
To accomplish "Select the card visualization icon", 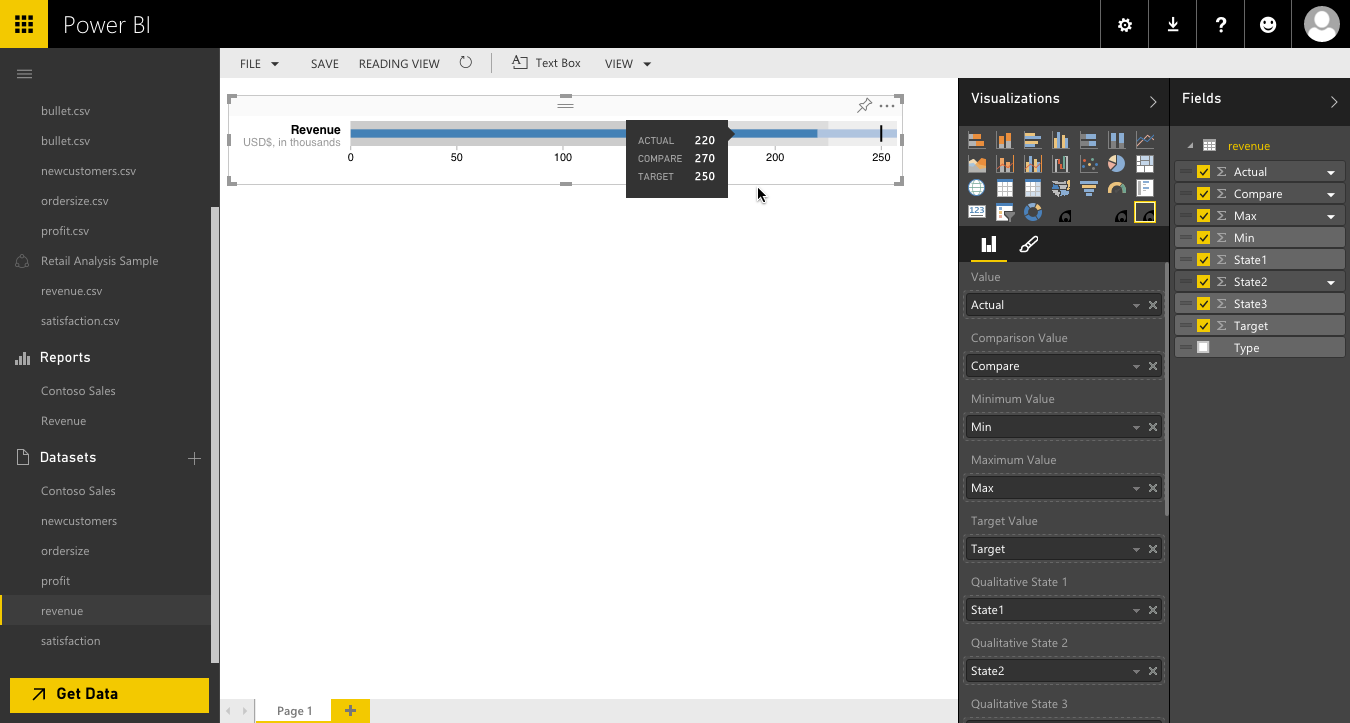I will 977,212.
